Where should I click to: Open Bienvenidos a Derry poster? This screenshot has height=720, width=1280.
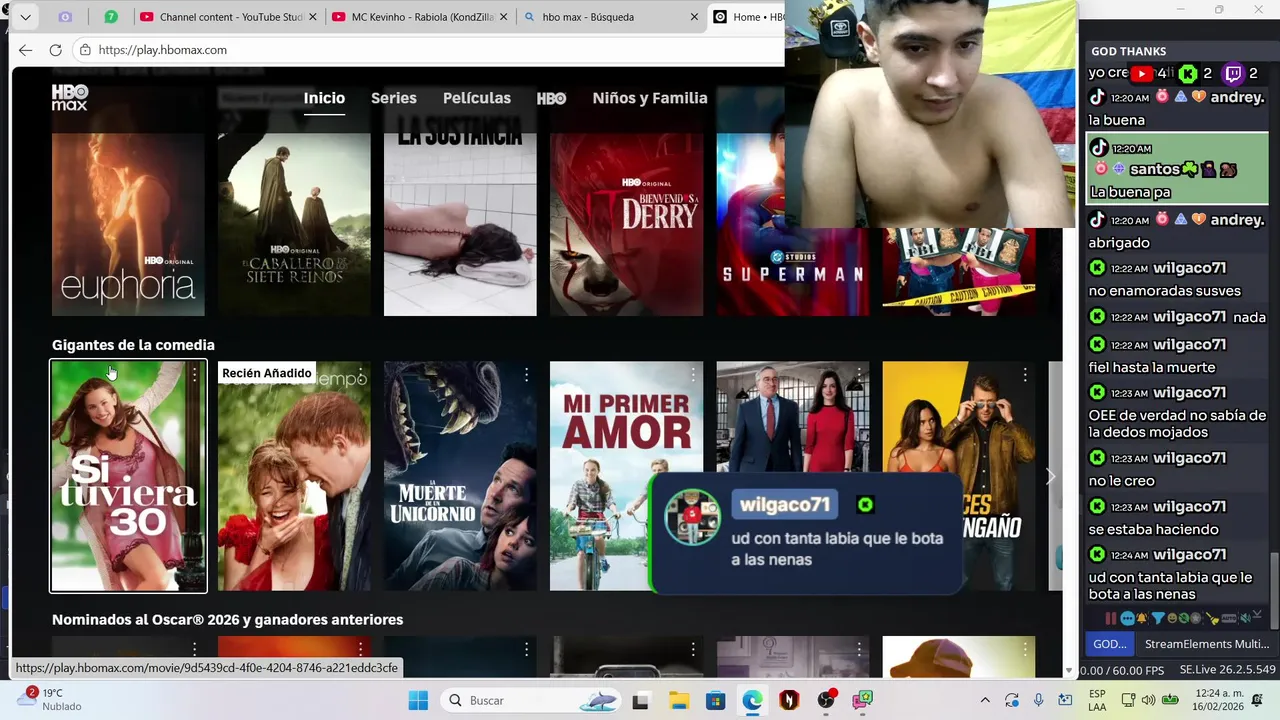[626, 200]
